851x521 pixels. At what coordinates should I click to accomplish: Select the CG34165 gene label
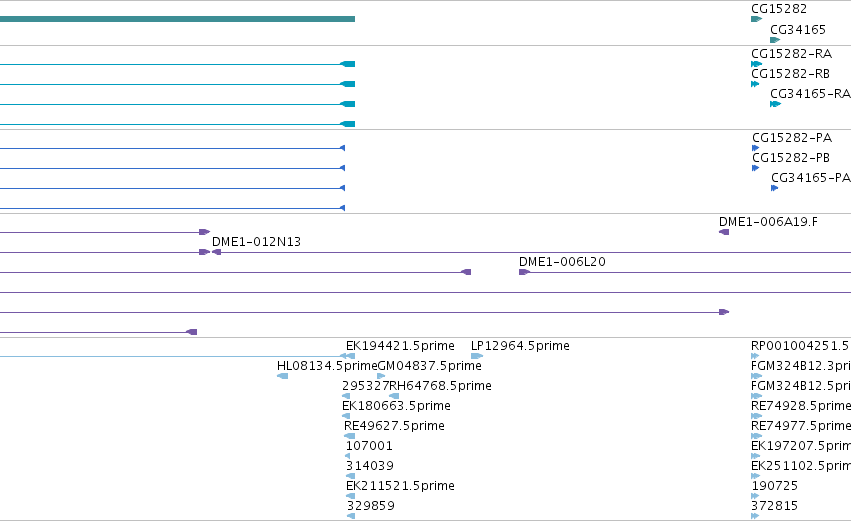tap(798, 29)
